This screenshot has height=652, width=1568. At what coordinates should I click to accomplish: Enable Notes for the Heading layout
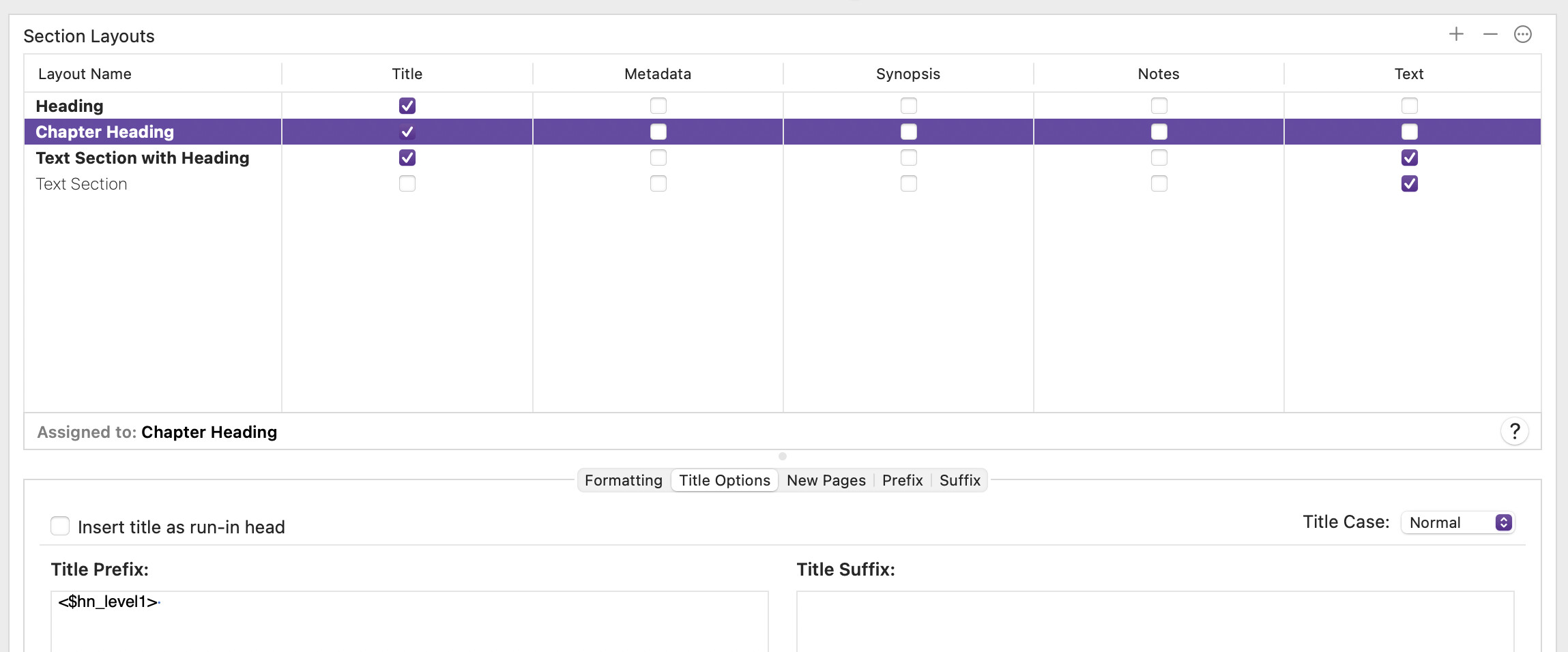tap(1159, 106)
